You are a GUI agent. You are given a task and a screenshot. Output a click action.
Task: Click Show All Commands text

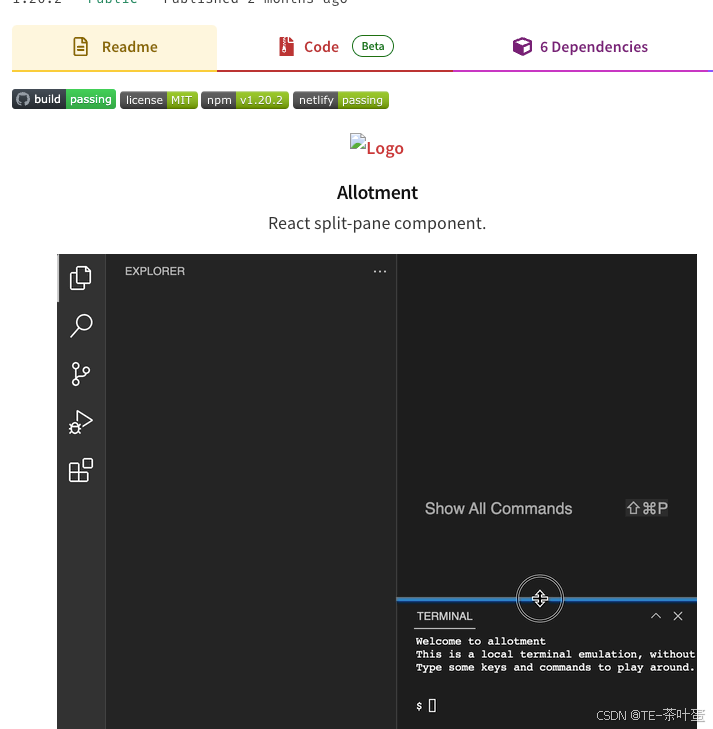pos(498,509)
